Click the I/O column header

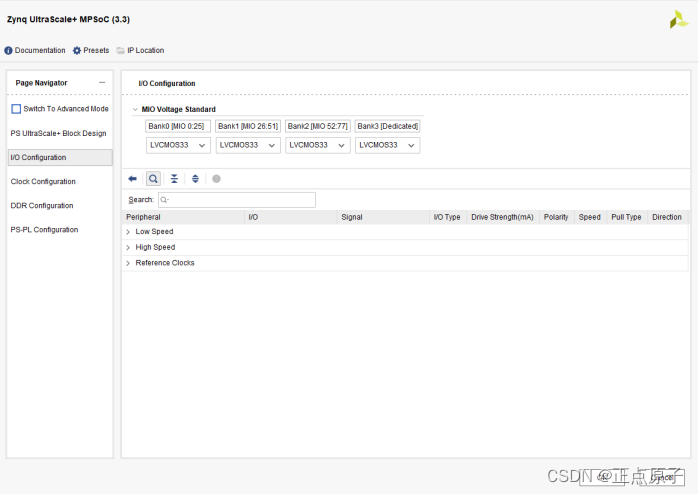[x=291, y=217]
